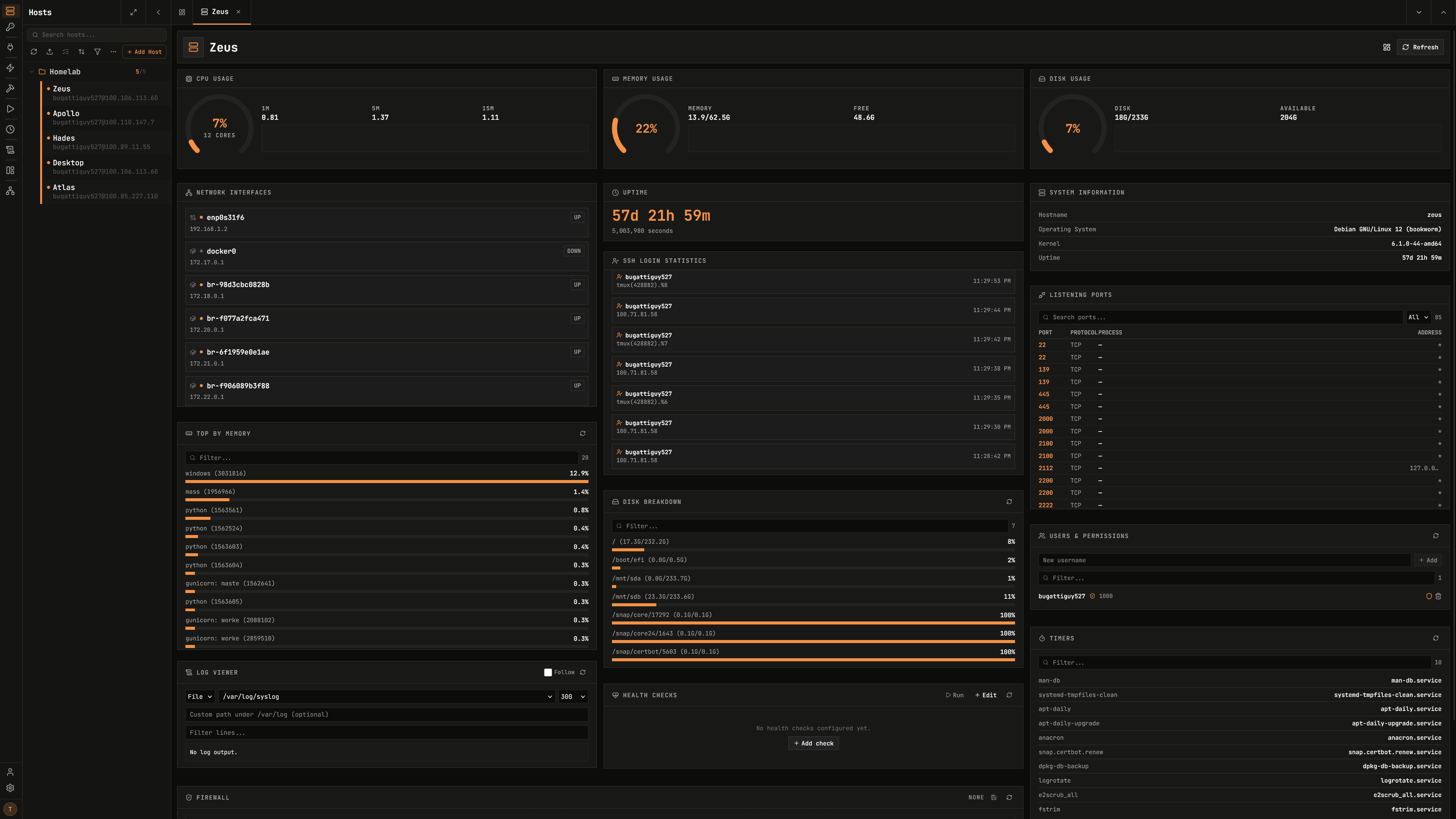Click the export upload icon in hosts toolbar
This screenshot has height=819, width=1456.
pos(50,52)
